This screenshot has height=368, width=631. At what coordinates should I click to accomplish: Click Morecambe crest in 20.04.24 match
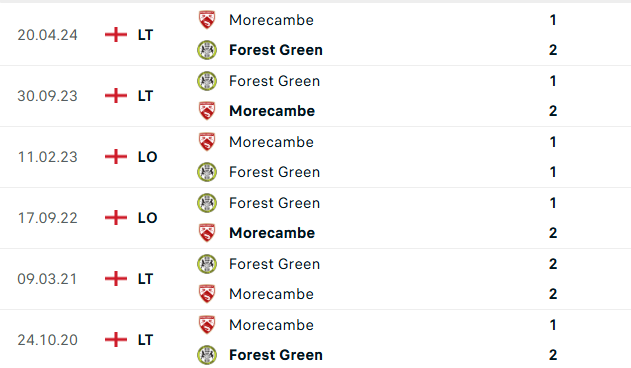coord(207,20)
